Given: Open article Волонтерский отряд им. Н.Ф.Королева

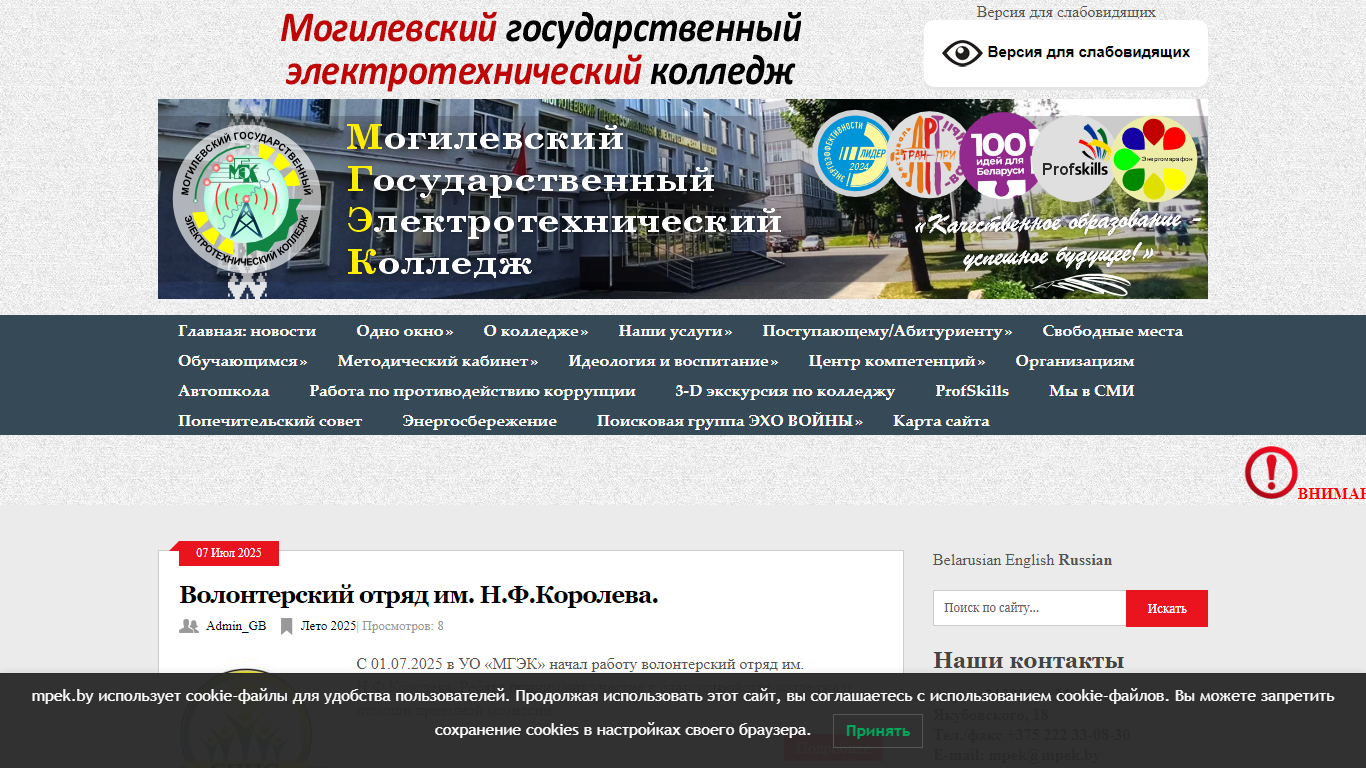Looking at the screenshot, I should point(418,595).
